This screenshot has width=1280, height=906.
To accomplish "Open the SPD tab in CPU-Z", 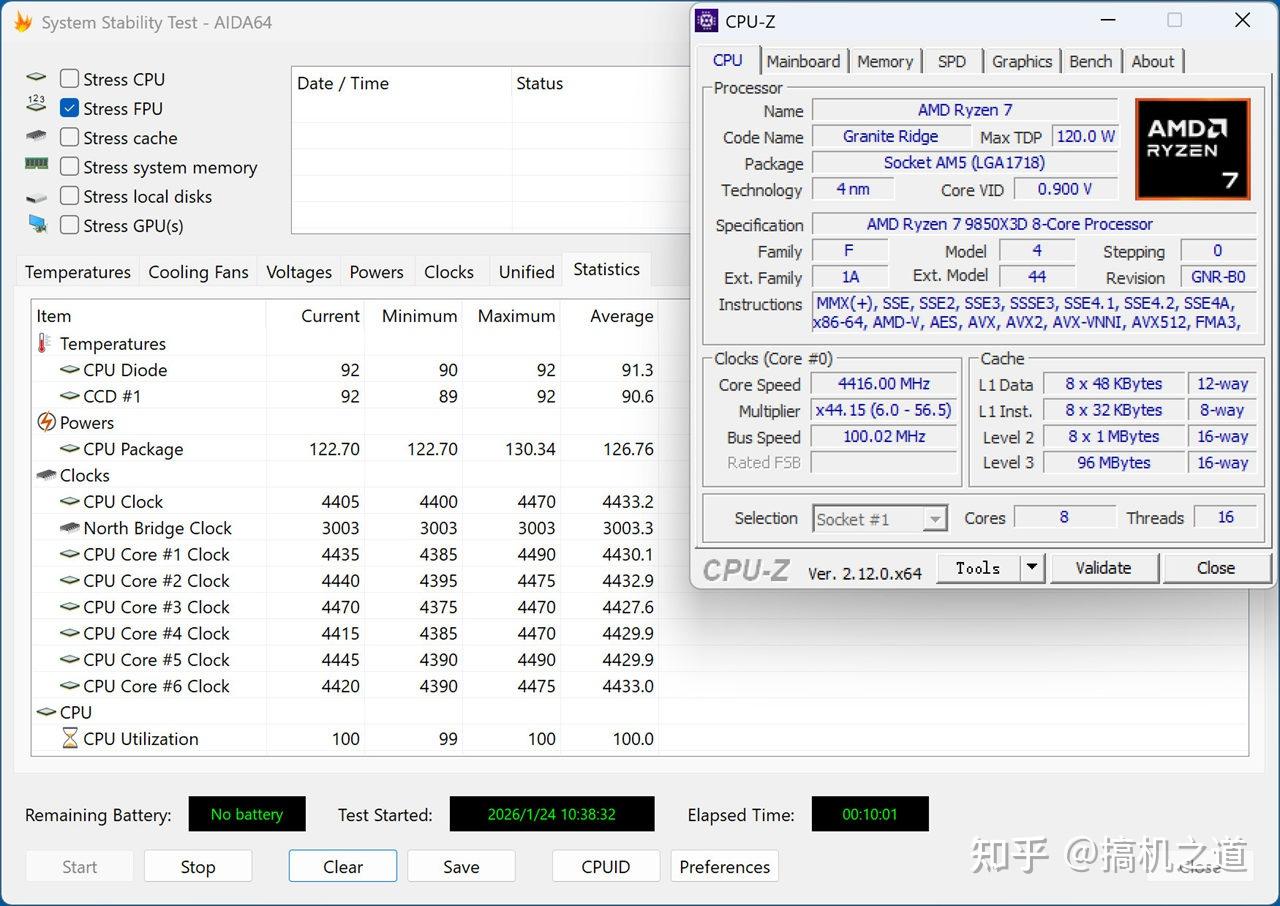I will (x=952, y=61).
